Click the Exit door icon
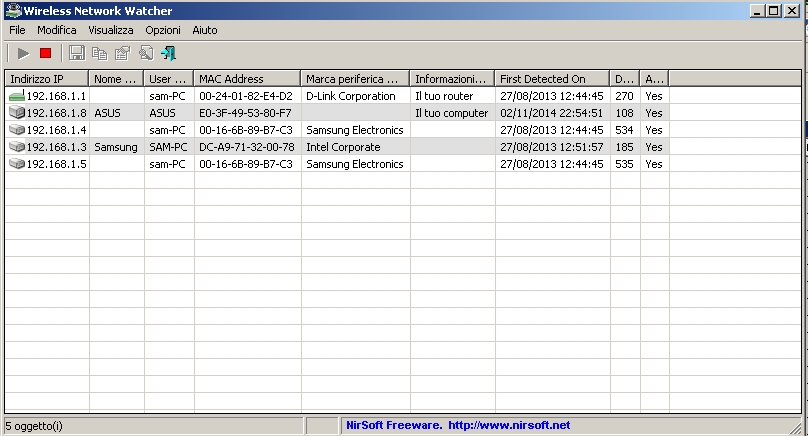808x436 pixels. [168, 53]
